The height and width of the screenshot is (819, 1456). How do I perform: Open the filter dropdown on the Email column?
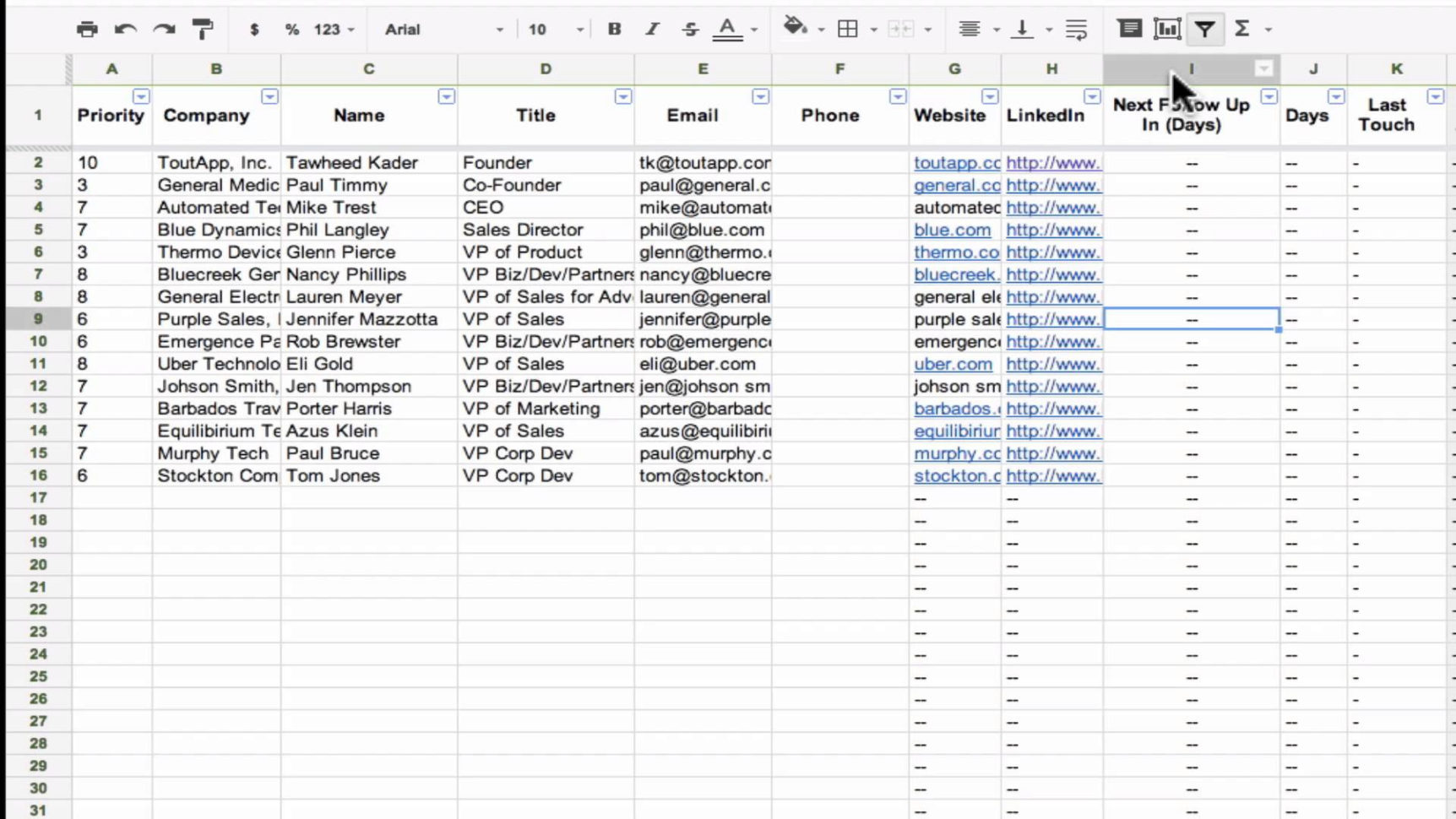point(761,96)
